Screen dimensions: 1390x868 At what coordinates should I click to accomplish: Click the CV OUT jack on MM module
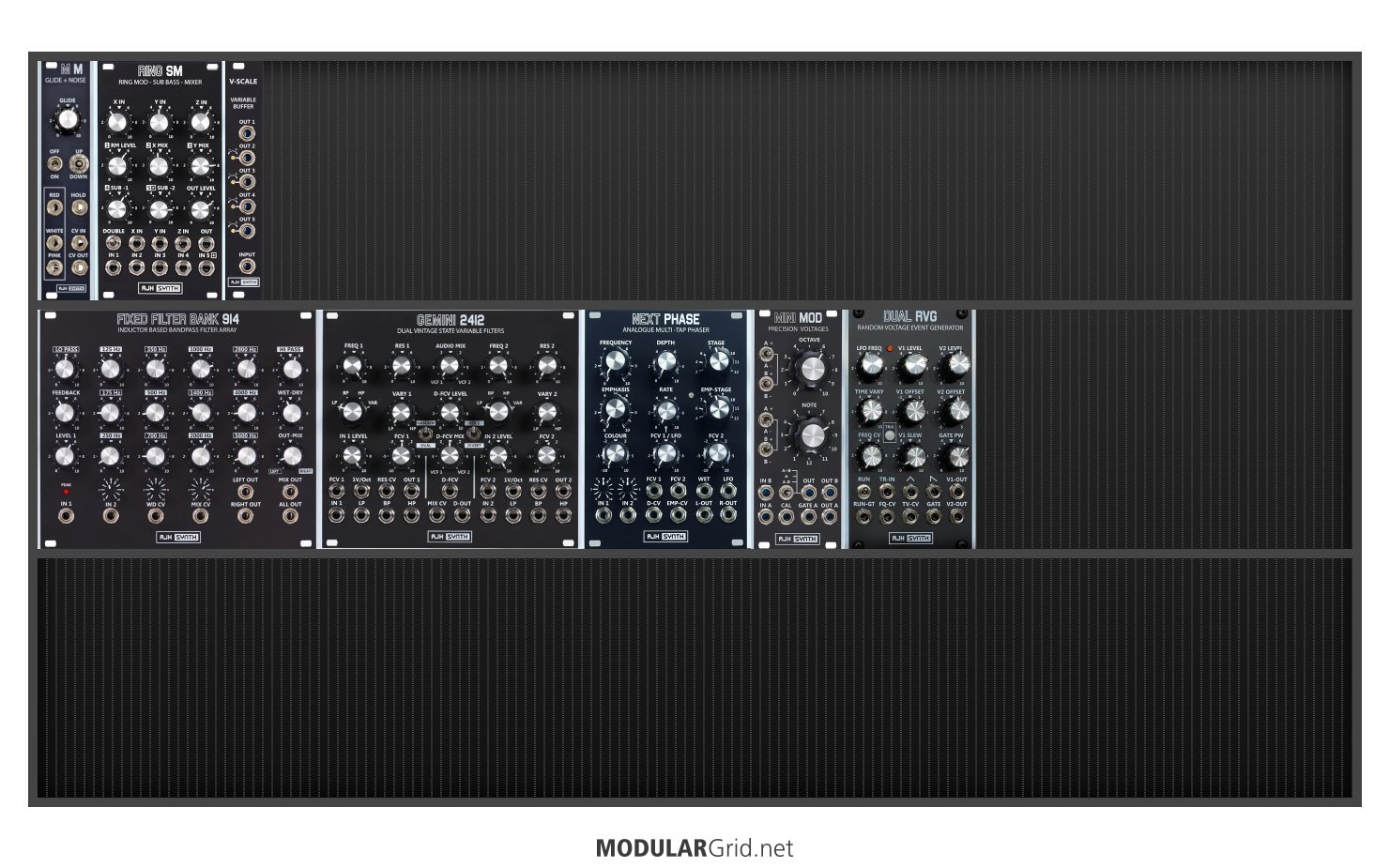click(x=79, y=267)
